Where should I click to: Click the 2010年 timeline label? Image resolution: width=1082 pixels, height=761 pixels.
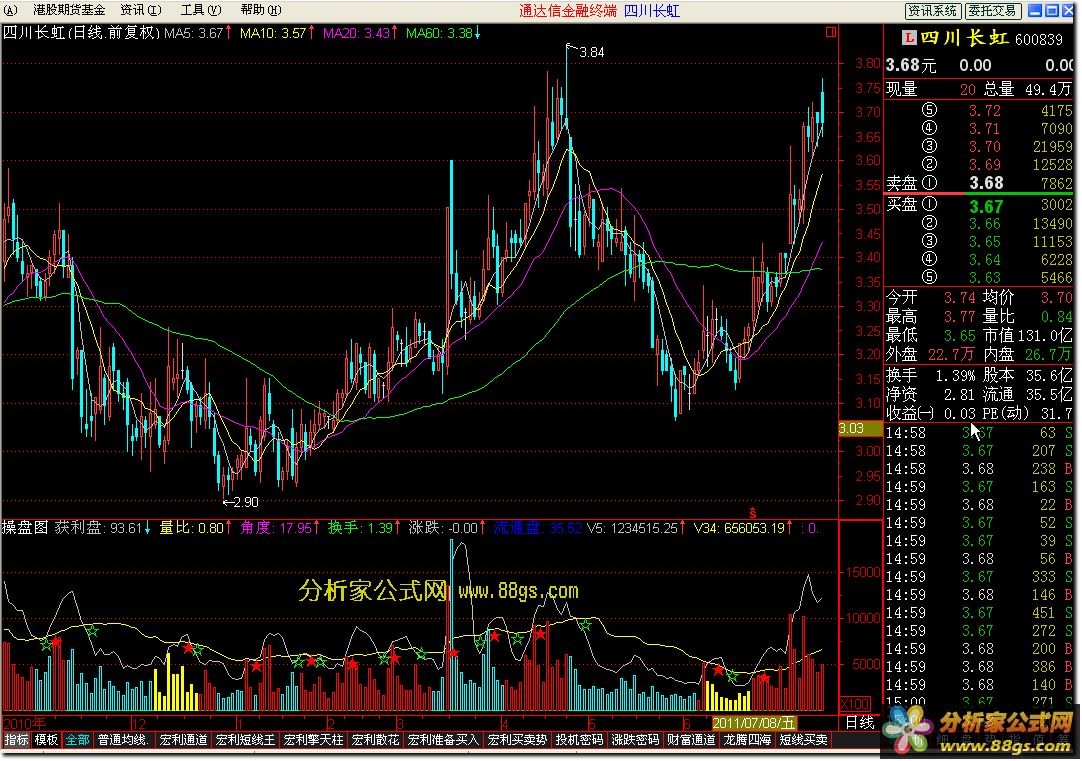[24, 723]
